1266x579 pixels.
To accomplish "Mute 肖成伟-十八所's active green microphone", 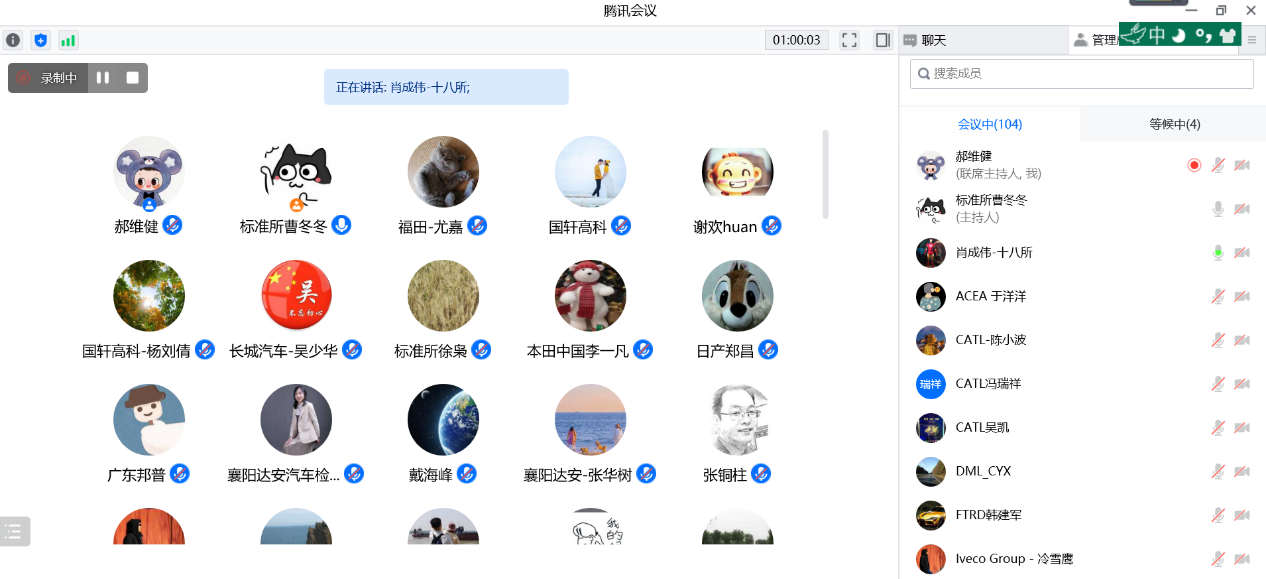I will [1217, 253].
